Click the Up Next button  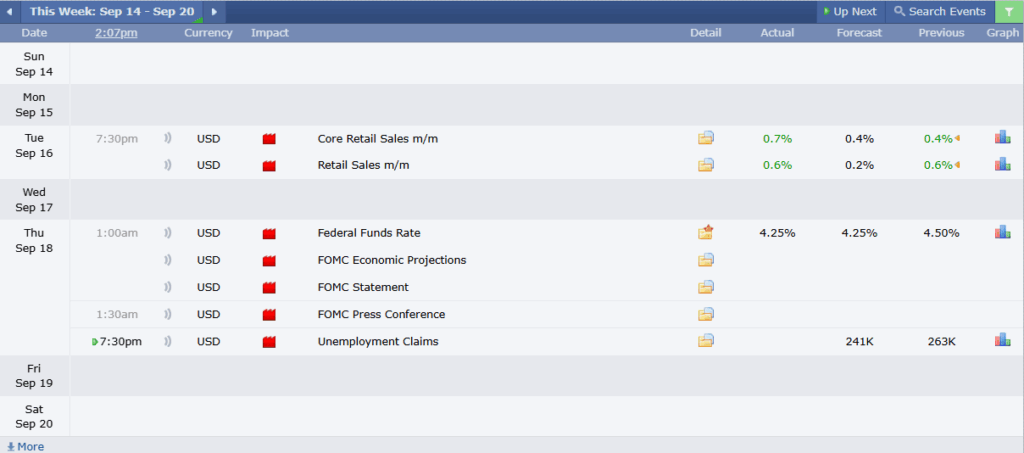click(x=849, y=12)
